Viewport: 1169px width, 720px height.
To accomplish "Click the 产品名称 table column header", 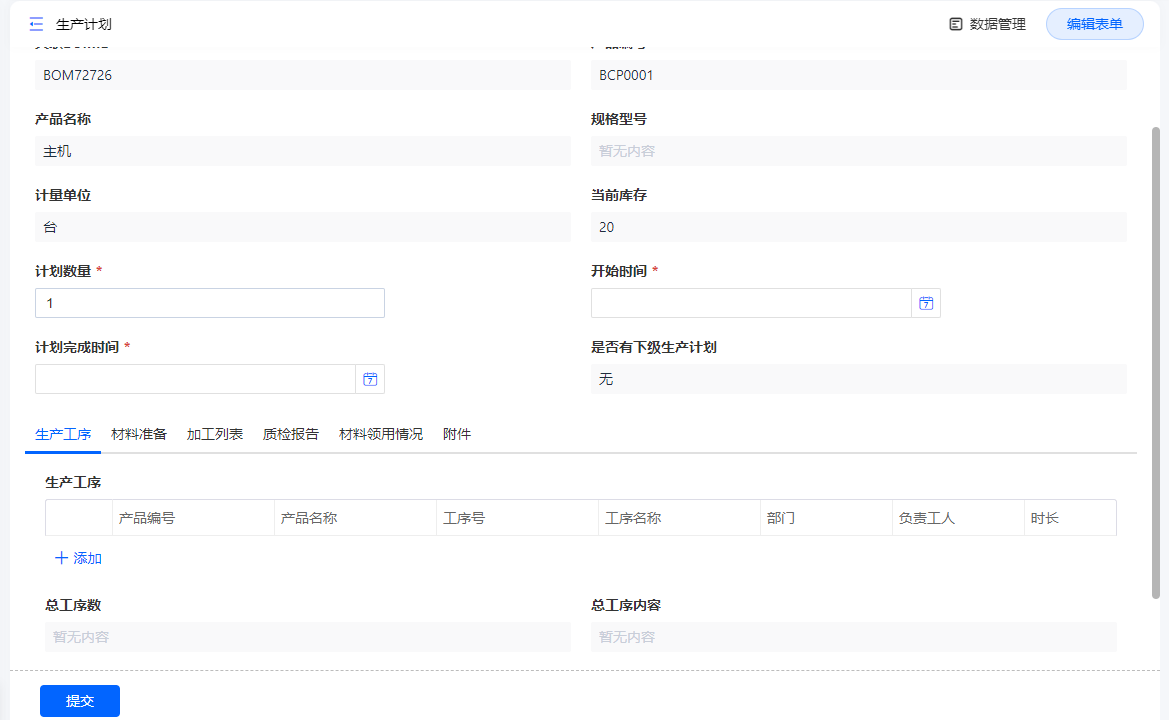I will tap(355, 518).
